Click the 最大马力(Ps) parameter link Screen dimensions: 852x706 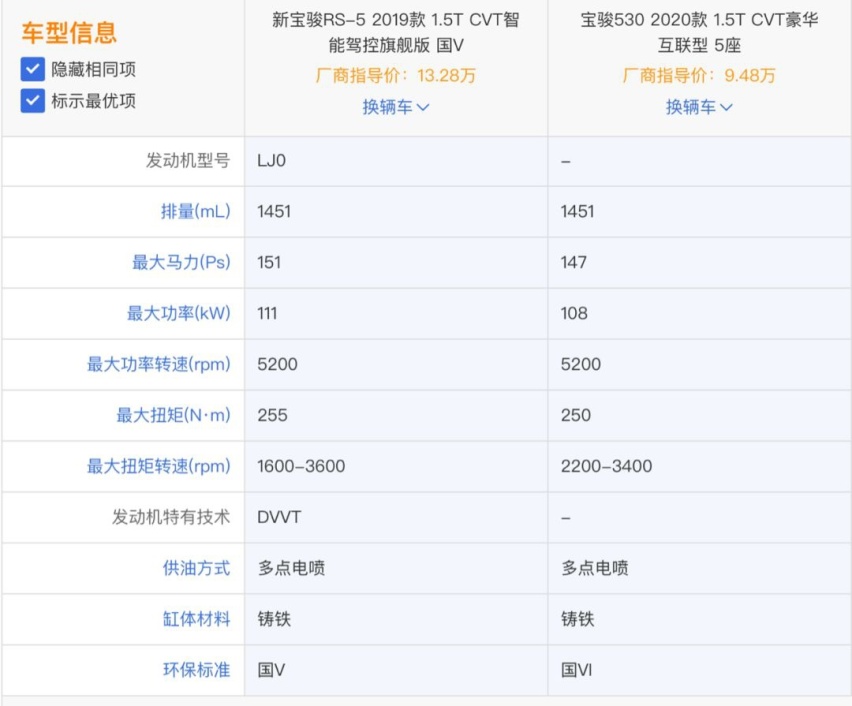[x=181, y=263]
